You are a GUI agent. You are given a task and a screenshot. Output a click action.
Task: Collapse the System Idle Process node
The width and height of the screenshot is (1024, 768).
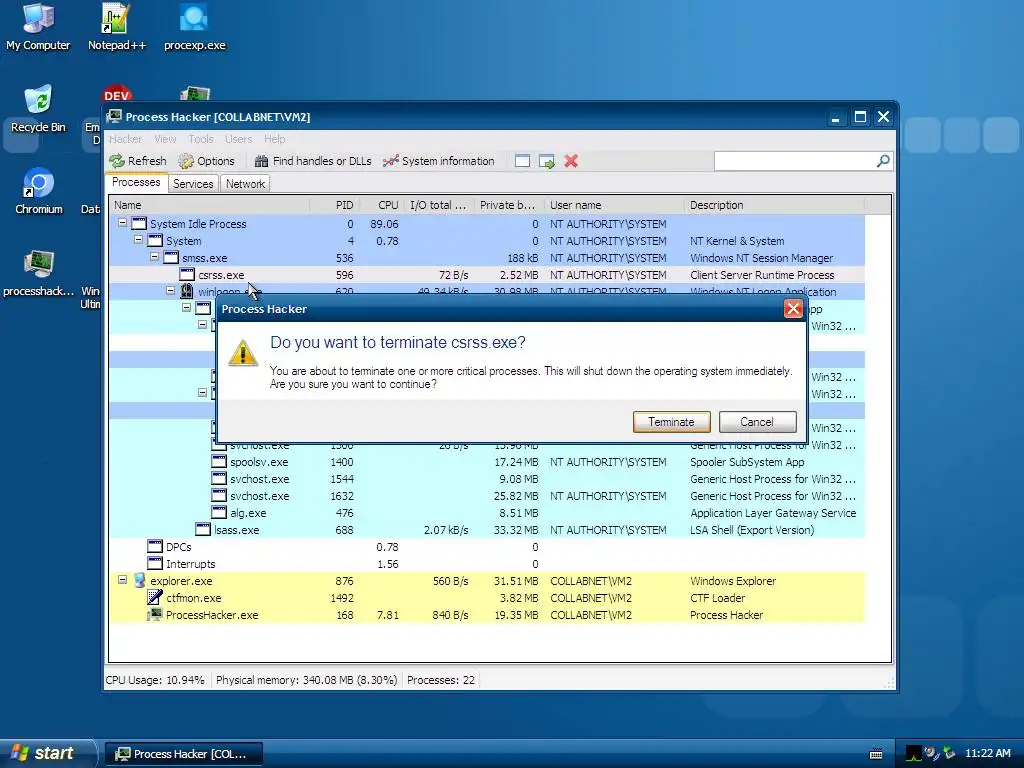coord(122,223)
